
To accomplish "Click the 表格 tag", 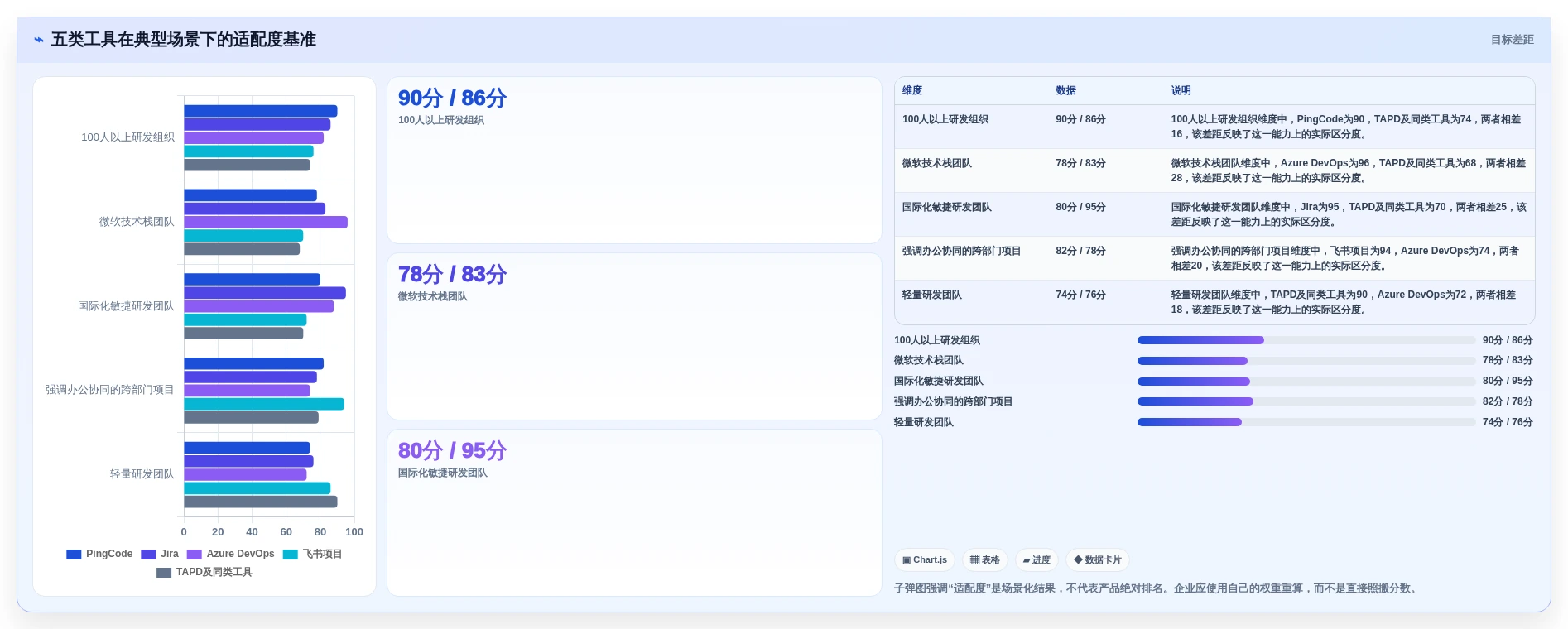I will pyautogui.click(x=985, y=560).
